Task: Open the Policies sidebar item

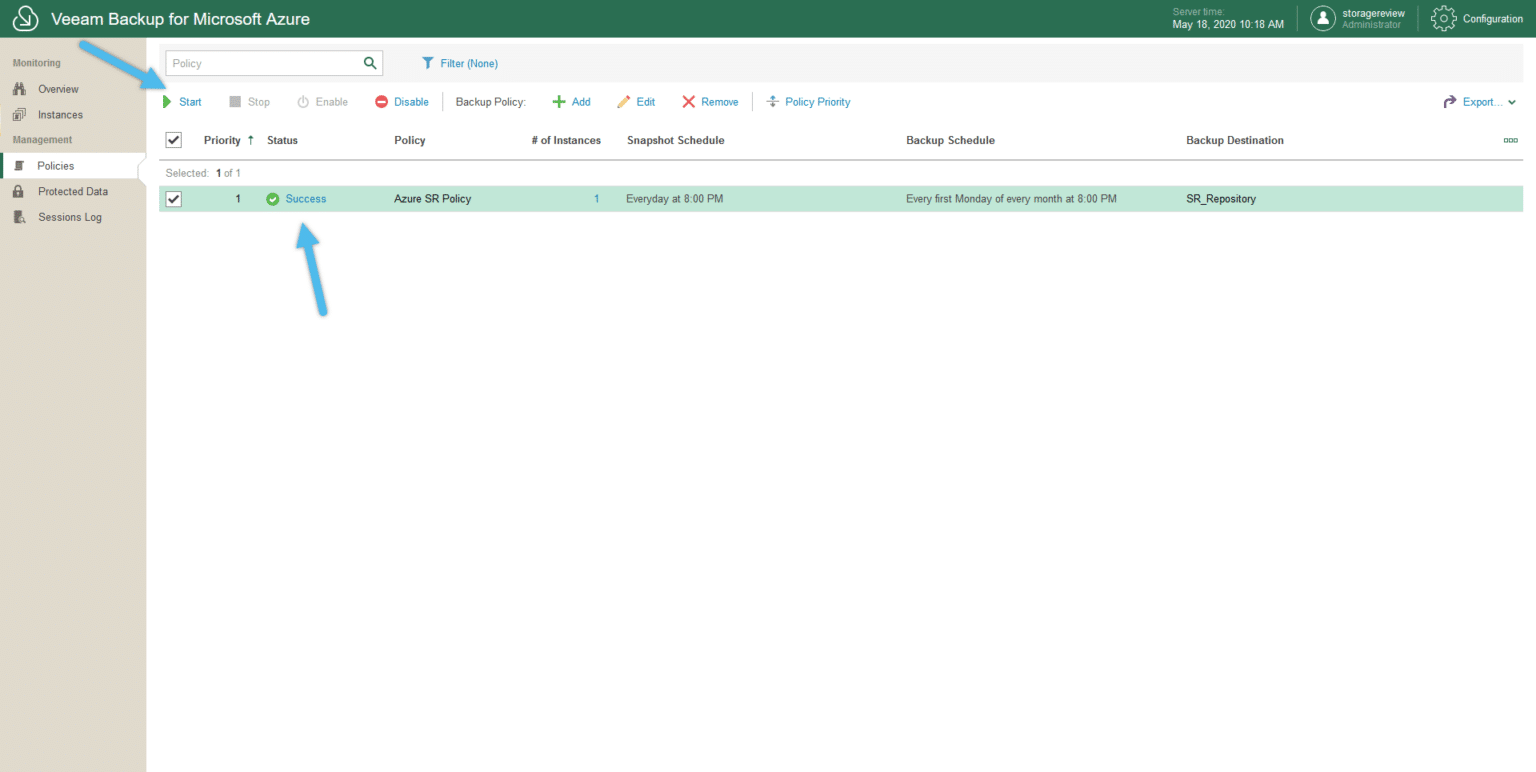Action: click(73, 166)
